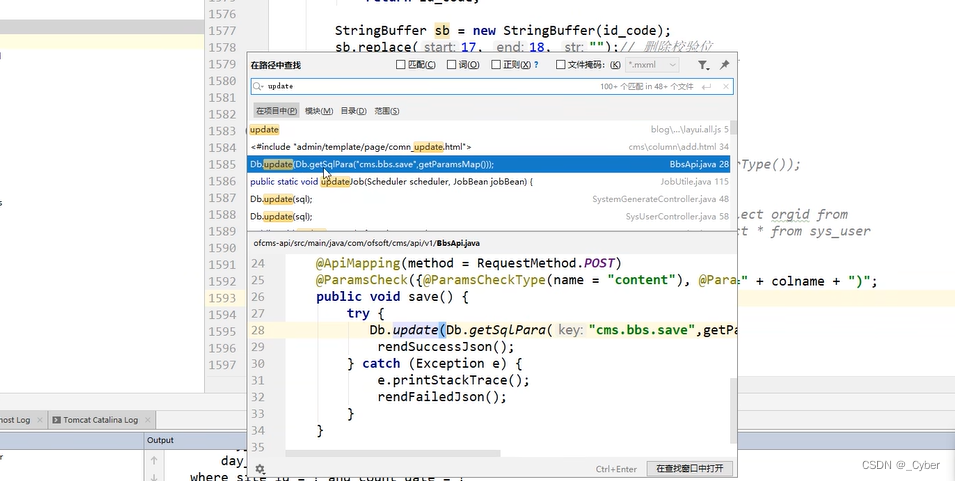Open the *.mxml file mask dropdown

tap(652, 65)
